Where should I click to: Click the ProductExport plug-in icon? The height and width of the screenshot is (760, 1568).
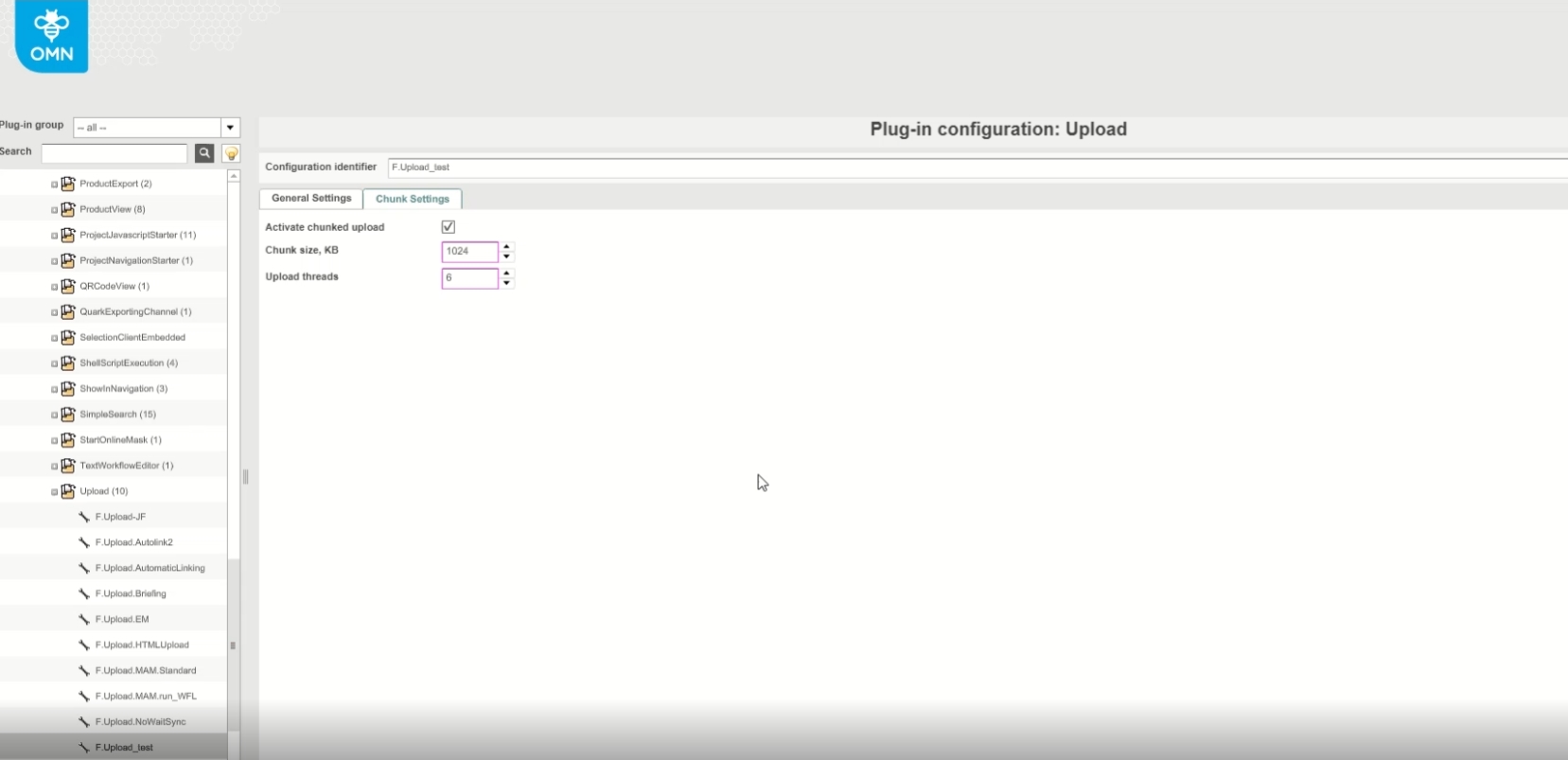coord(68,184)
